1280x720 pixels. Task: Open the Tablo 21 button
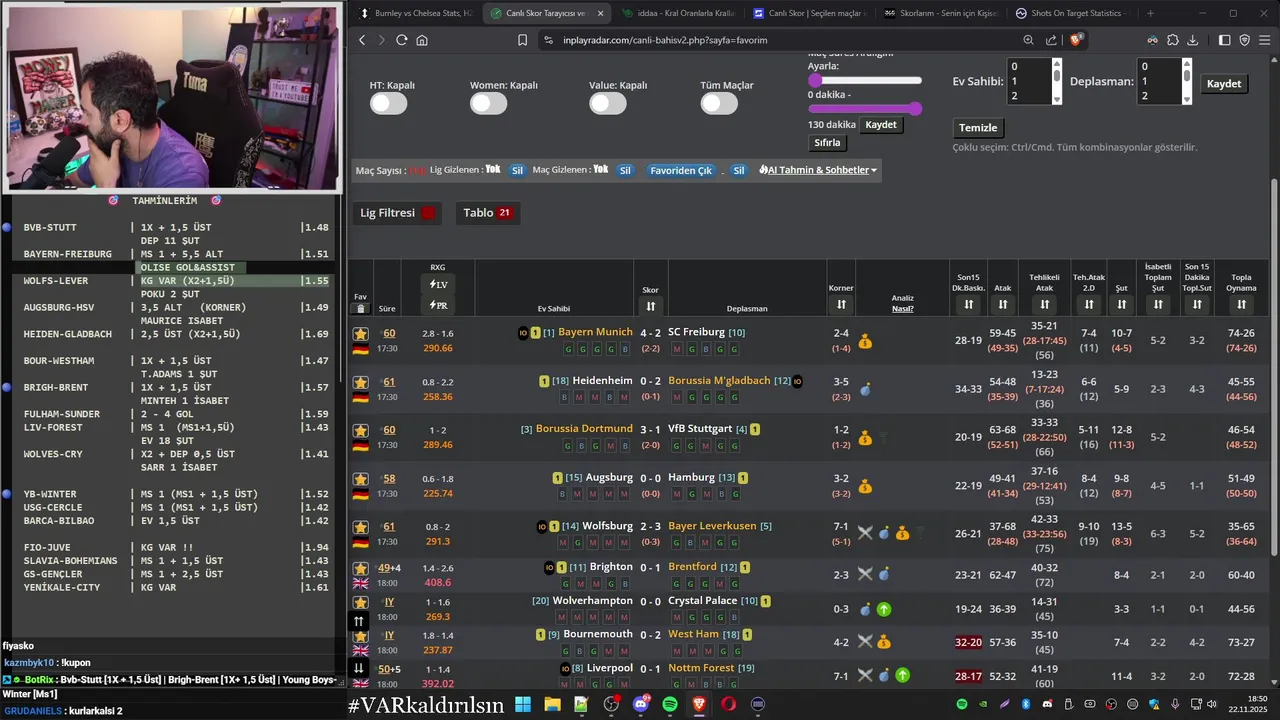(487, 213)
